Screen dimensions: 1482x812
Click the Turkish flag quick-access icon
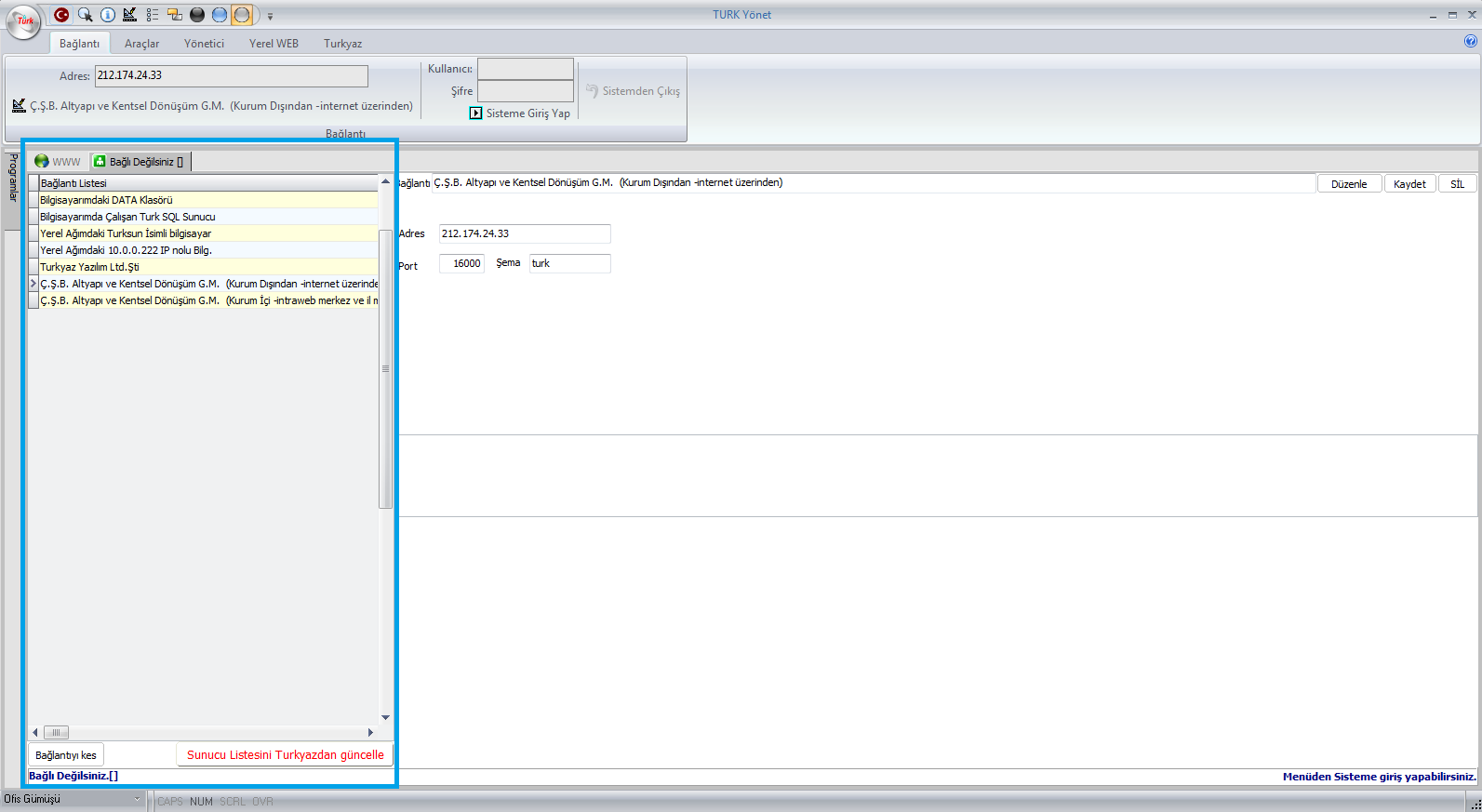61,15
